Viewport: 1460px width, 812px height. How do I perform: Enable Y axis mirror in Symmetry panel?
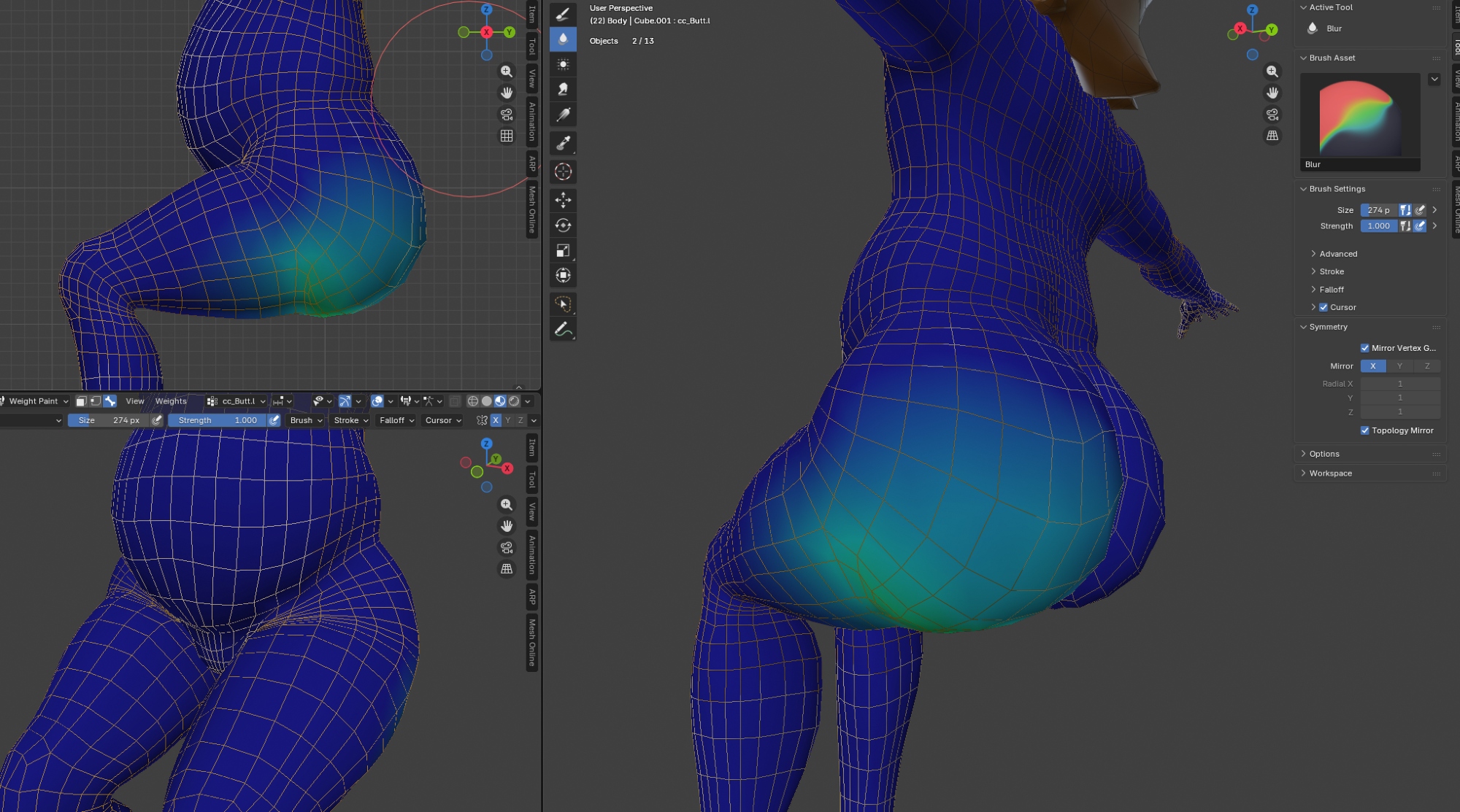1399,366
